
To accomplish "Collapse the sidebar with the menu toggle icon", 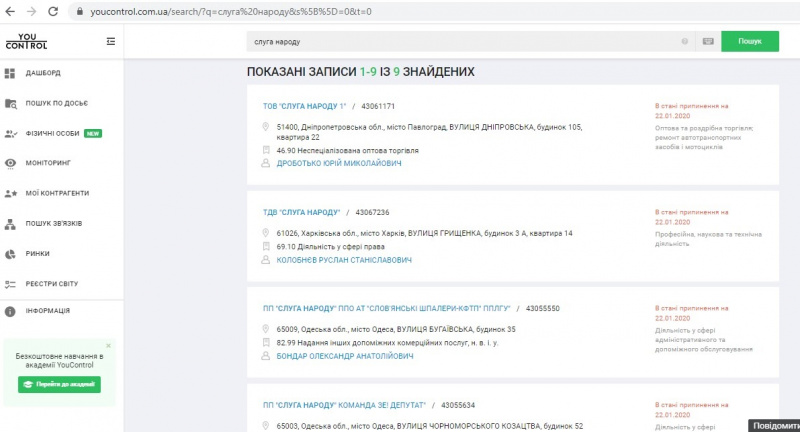I will (110, 41).
